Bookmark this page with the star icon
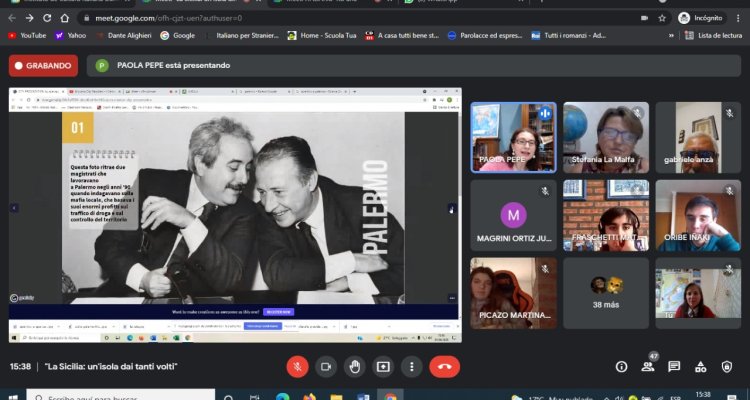This screenshot has height=400, width=750. coord(662,18)
